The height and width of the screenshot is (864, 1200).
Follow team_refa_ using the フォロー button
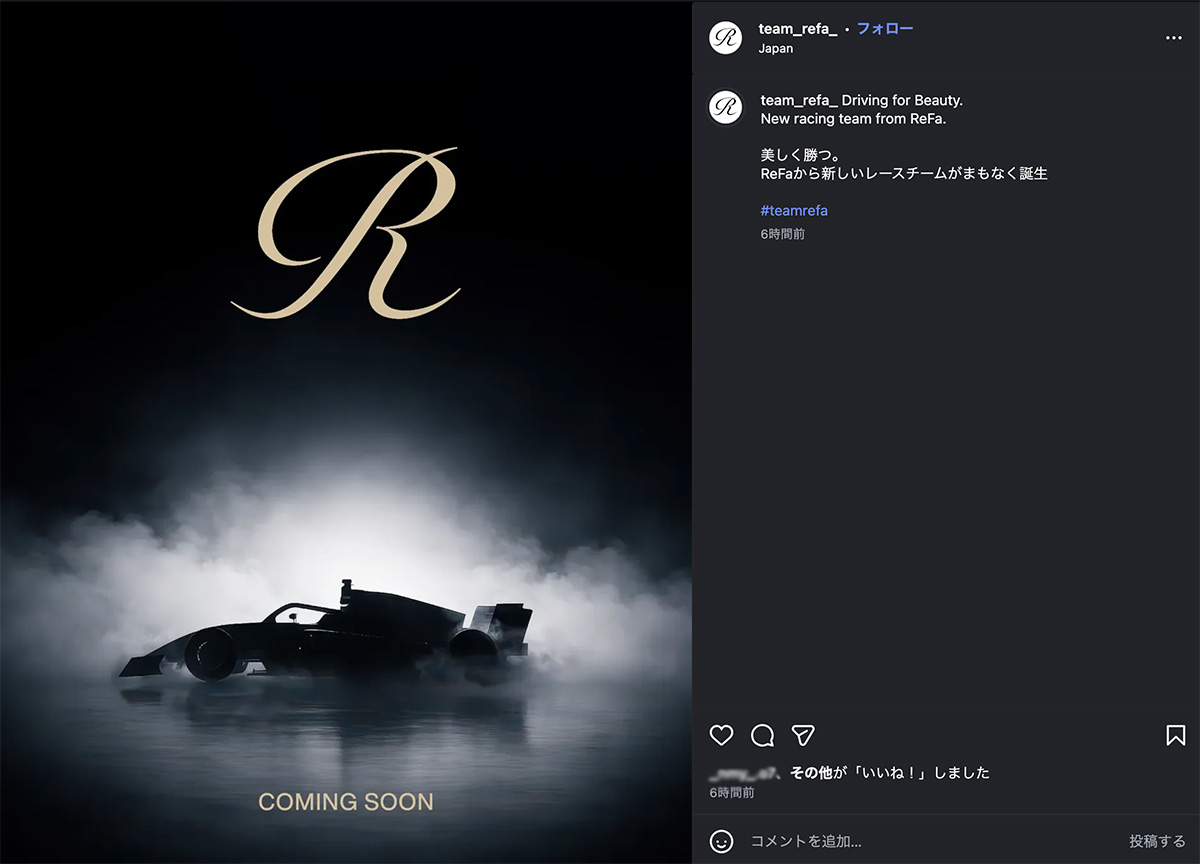click(885, 29)
